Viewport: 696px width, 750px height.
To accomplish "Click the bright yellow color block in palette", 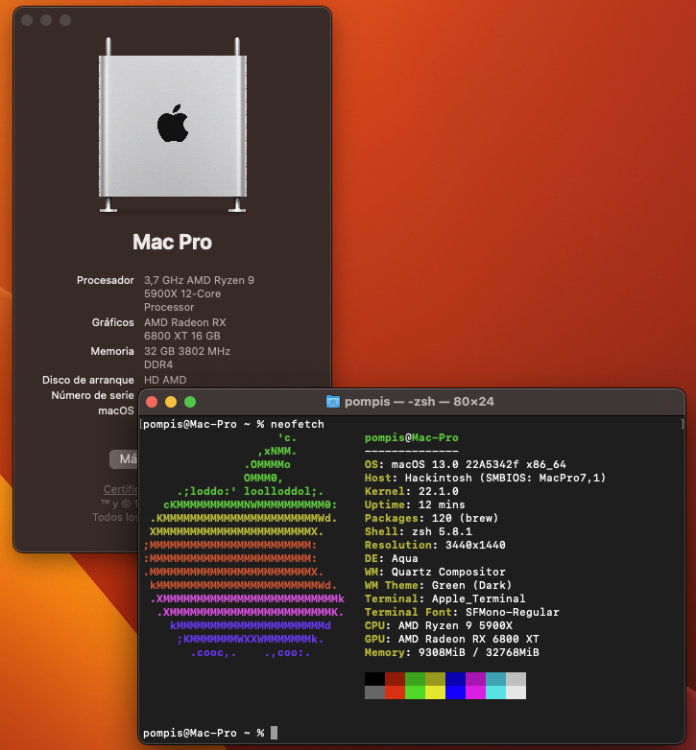I will [435, 692].
